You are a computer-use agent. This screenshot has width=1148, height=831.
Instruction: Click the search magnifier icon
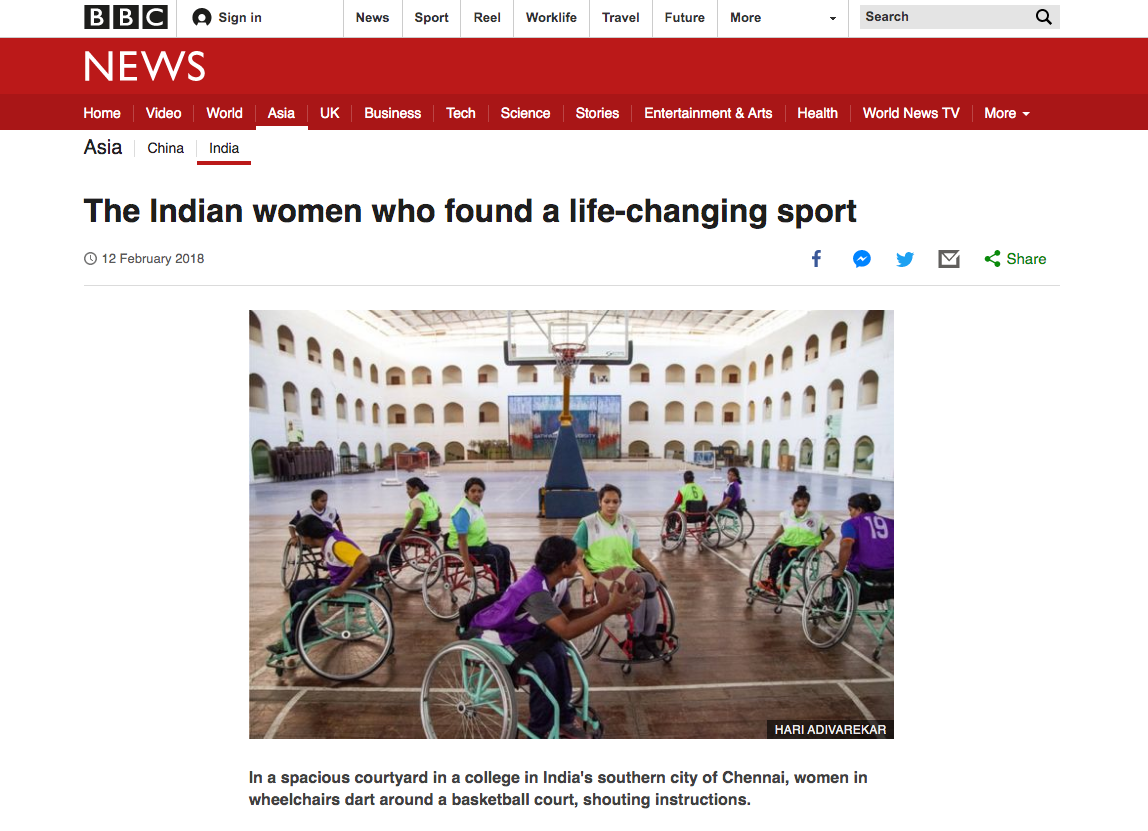(x=1043, y=17)
